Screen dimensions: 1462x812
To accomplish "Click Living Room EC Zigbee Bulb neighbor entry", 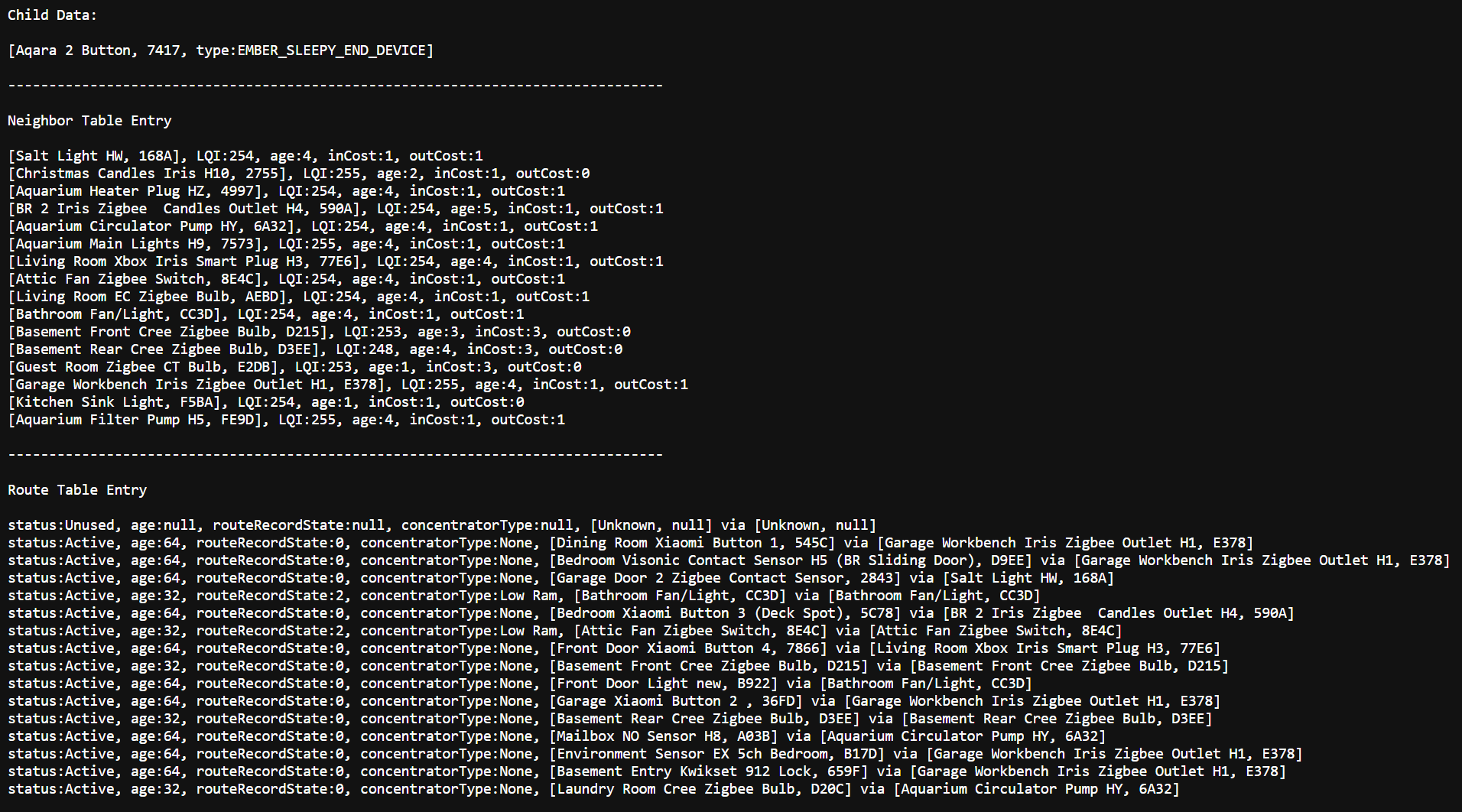I will point(298,297).
